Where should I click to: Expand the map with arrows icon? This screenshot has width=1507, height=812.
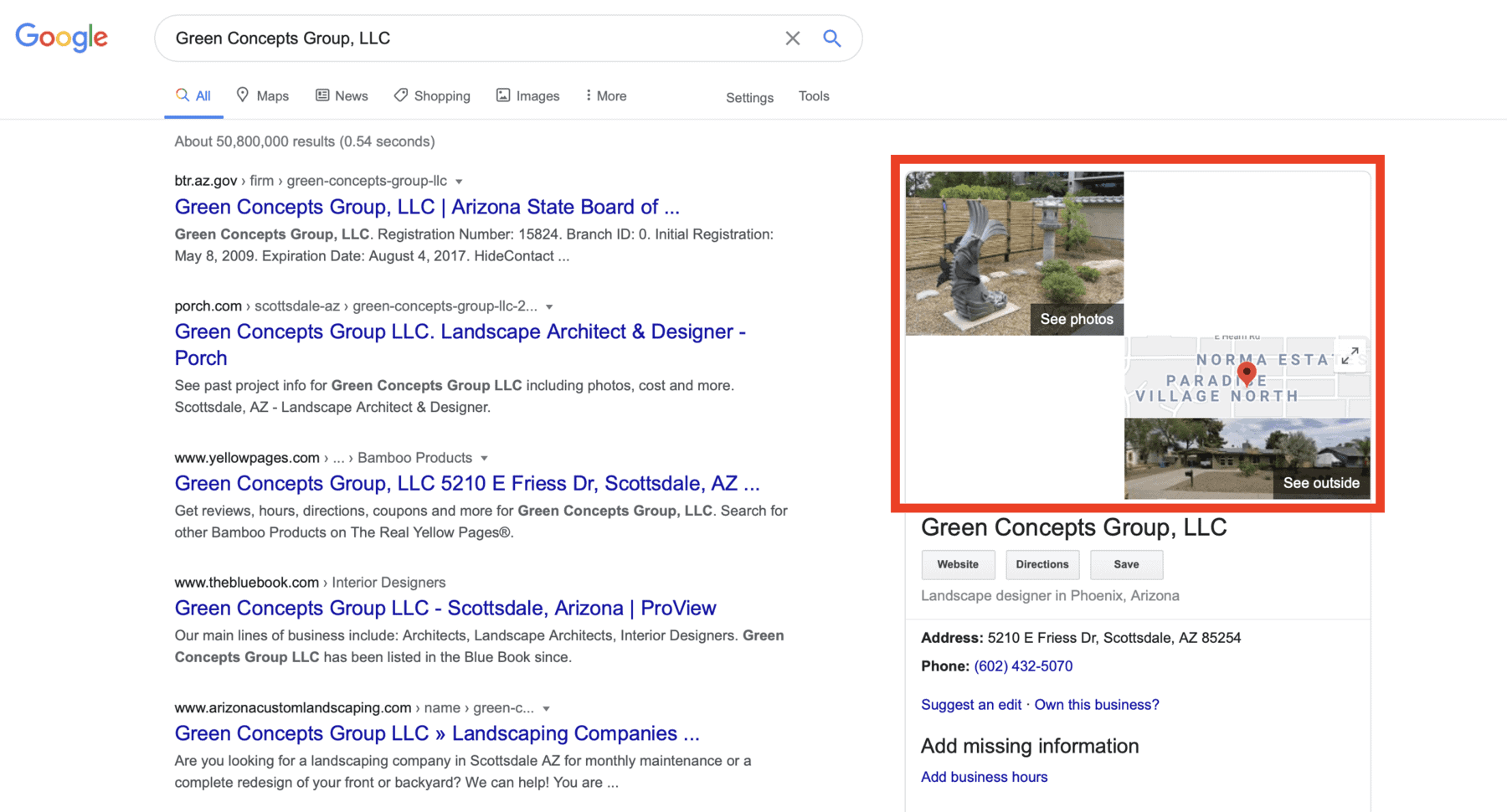(x=1350, y=357)
